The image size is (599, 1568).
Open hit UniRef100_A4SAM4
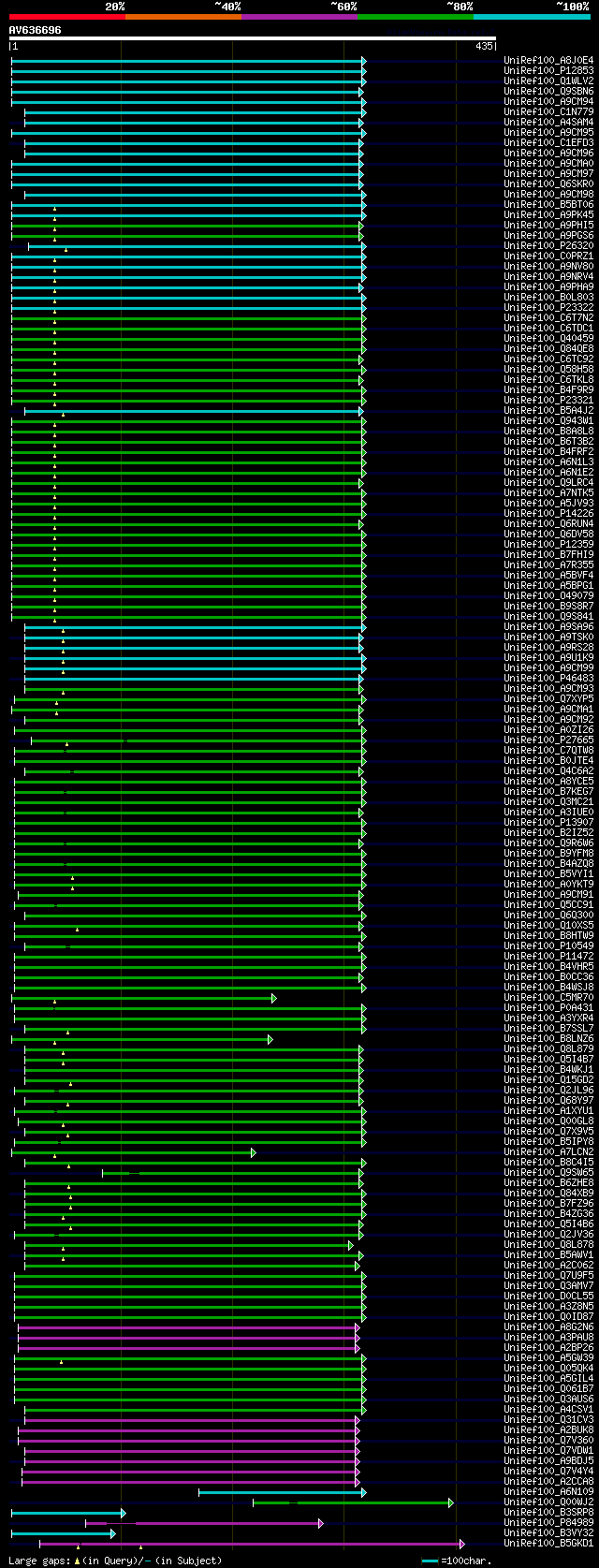pyautogui.click(x=548, y=122)
